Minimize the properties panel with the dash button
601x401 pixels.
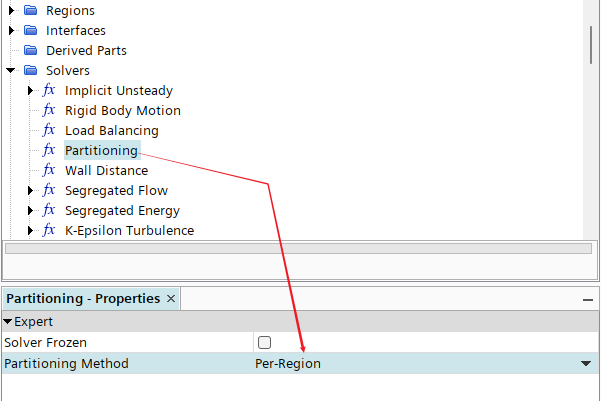(588, 300)
